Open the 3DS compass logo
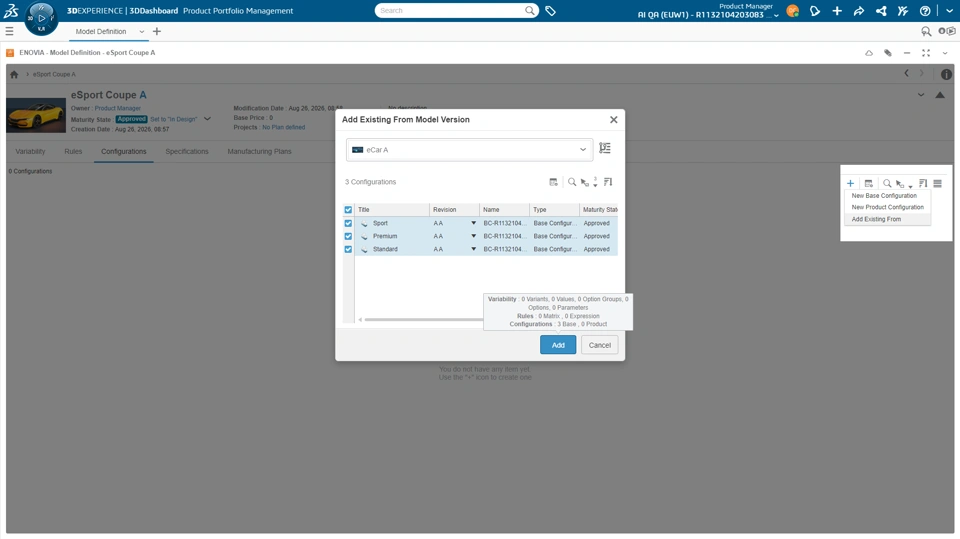The height and width of the screenshot is (539, 960). tap(11, 10)
